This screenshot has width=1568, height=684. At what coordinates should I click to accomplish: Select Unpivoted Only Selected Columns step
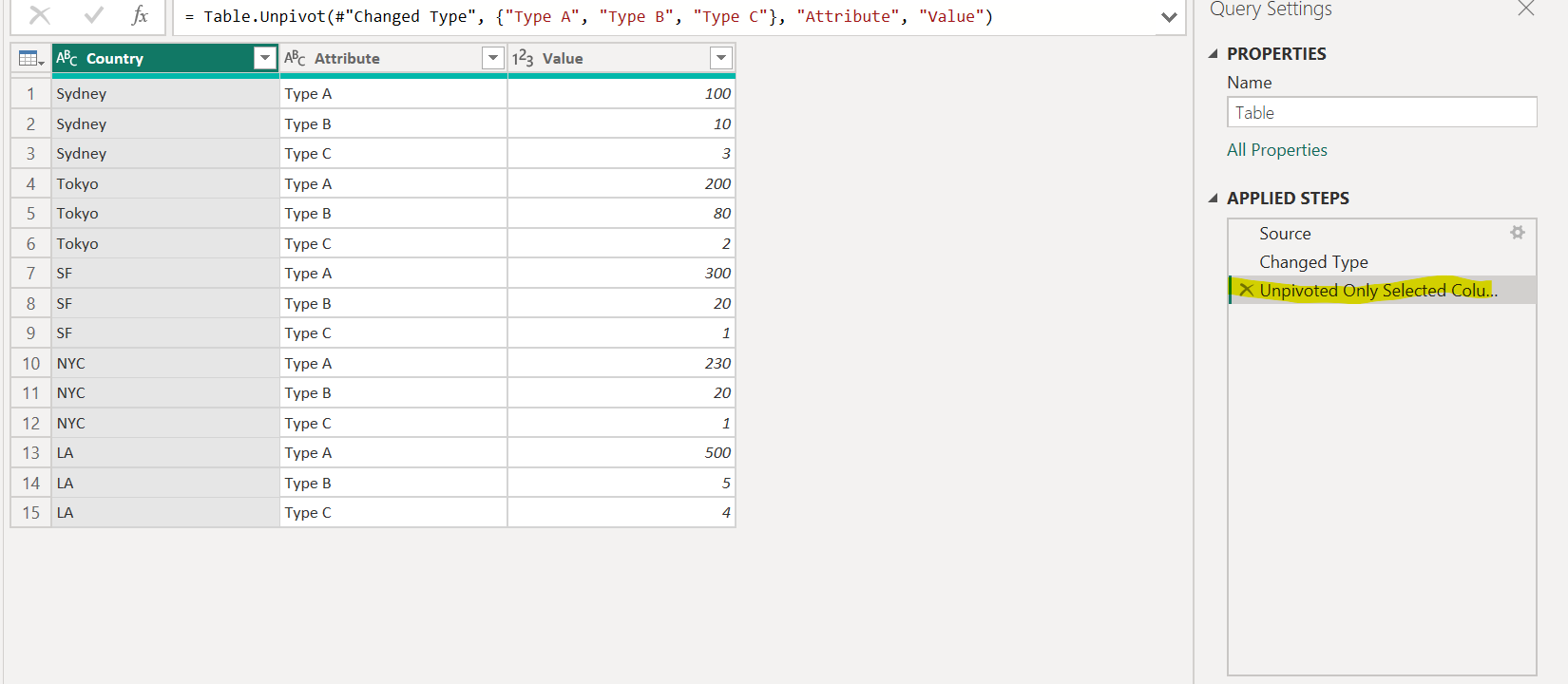pyautogui.click(x=1382, y=291)
